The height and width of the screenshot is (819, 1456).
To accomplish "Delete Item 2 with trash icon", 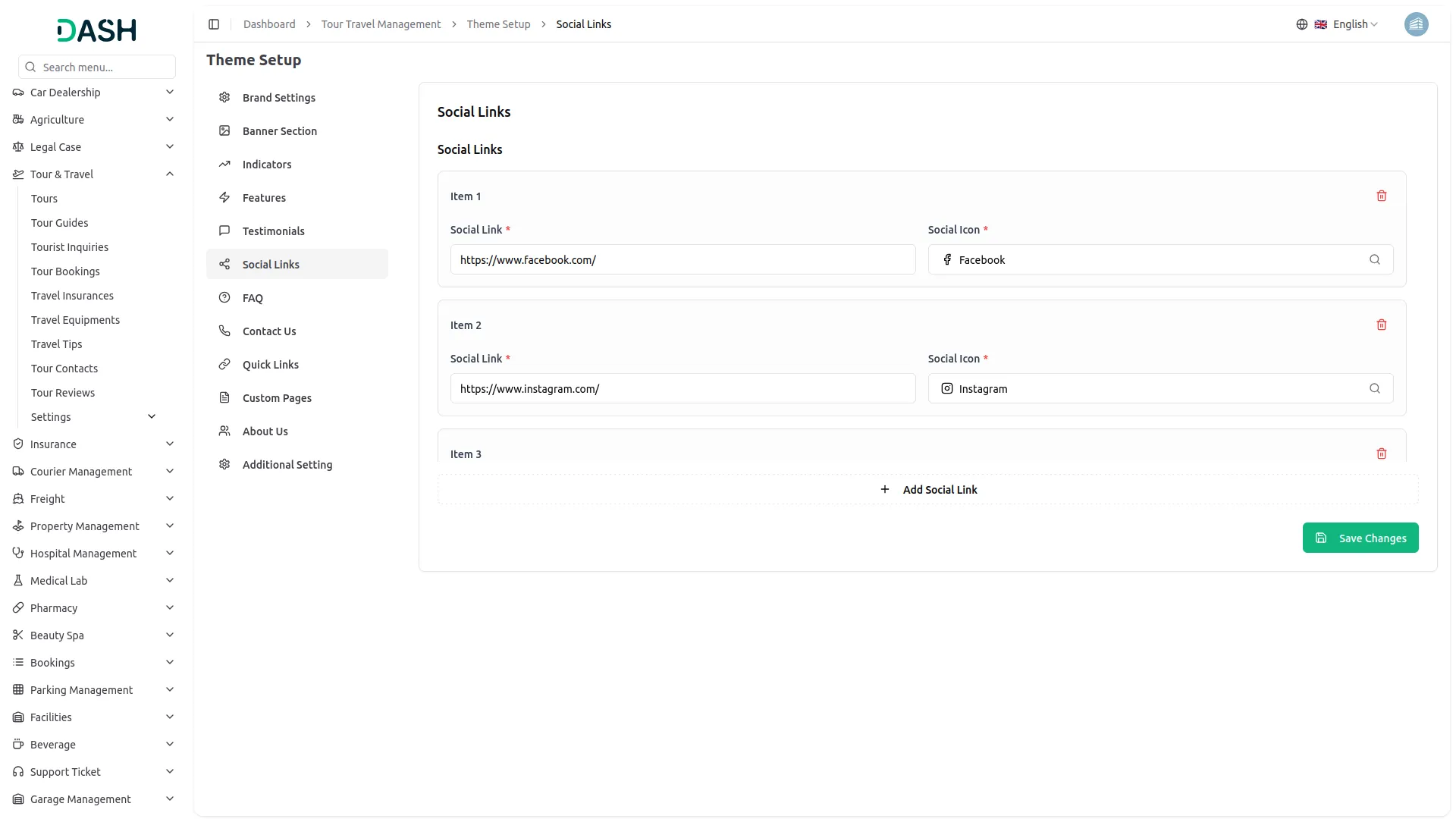I will (1382, 325).
